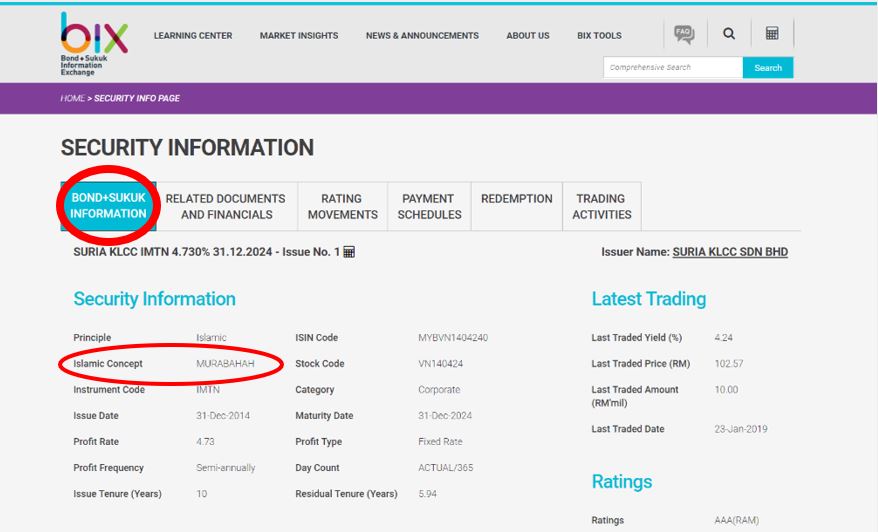
Task: Open News & Announcements menu
Action: tap(422, 35)
